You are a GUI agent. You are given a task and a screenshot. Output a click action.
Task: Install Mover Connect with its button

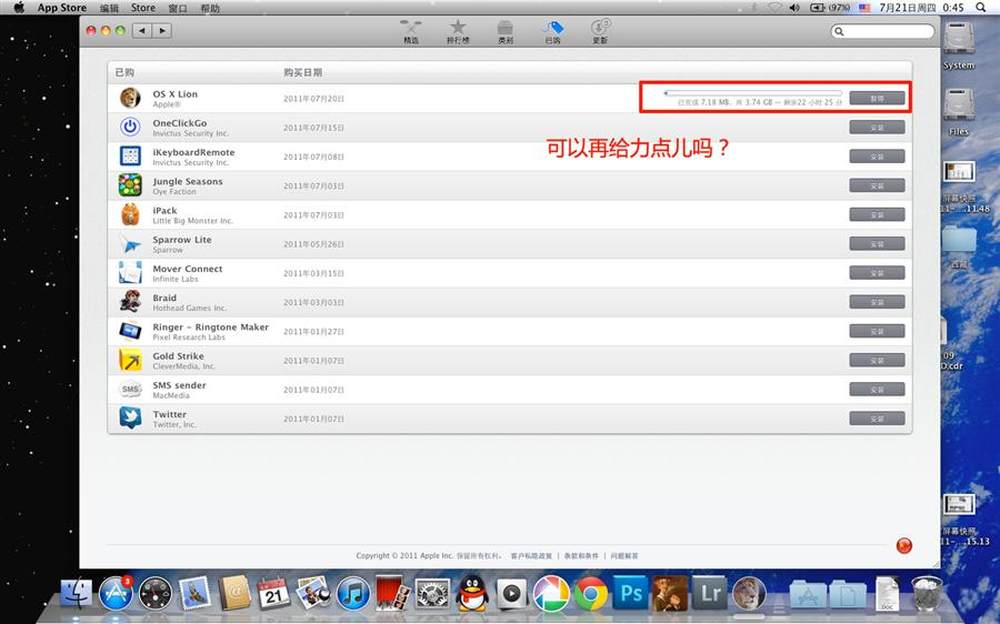(x=877, y=273)
